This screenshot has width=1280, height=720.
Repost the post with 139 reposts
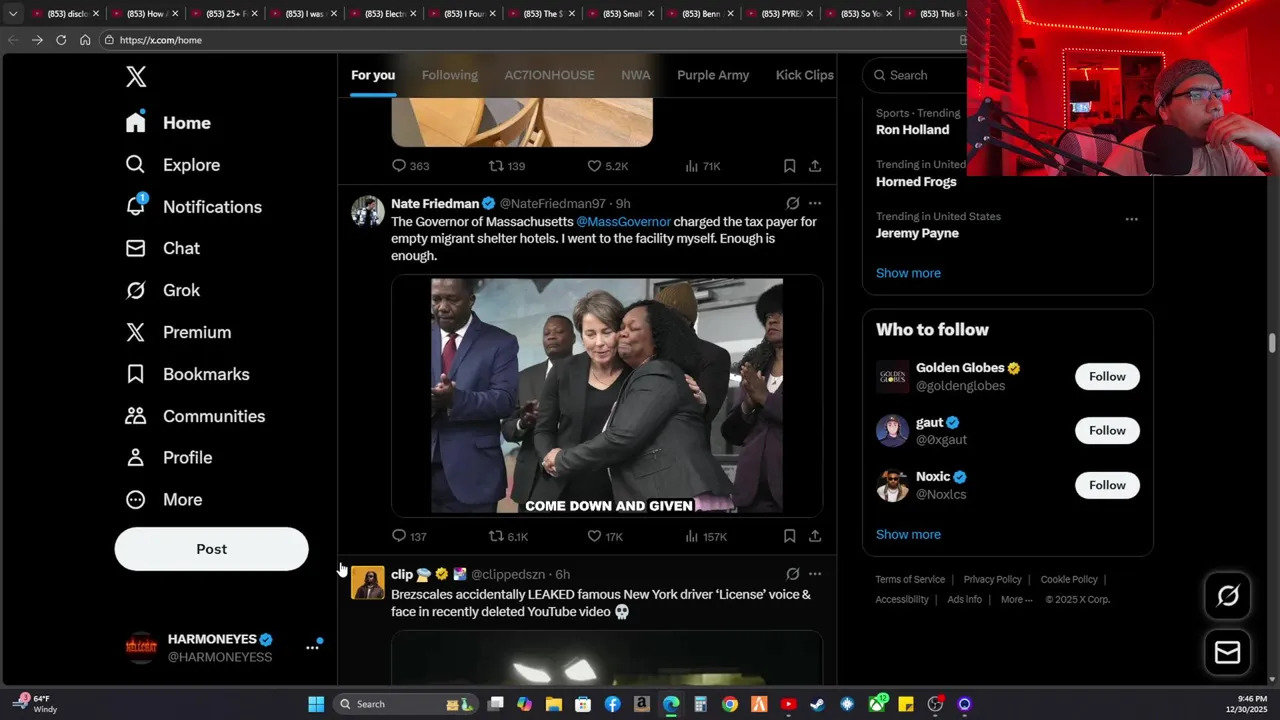(x=507, y=166)
